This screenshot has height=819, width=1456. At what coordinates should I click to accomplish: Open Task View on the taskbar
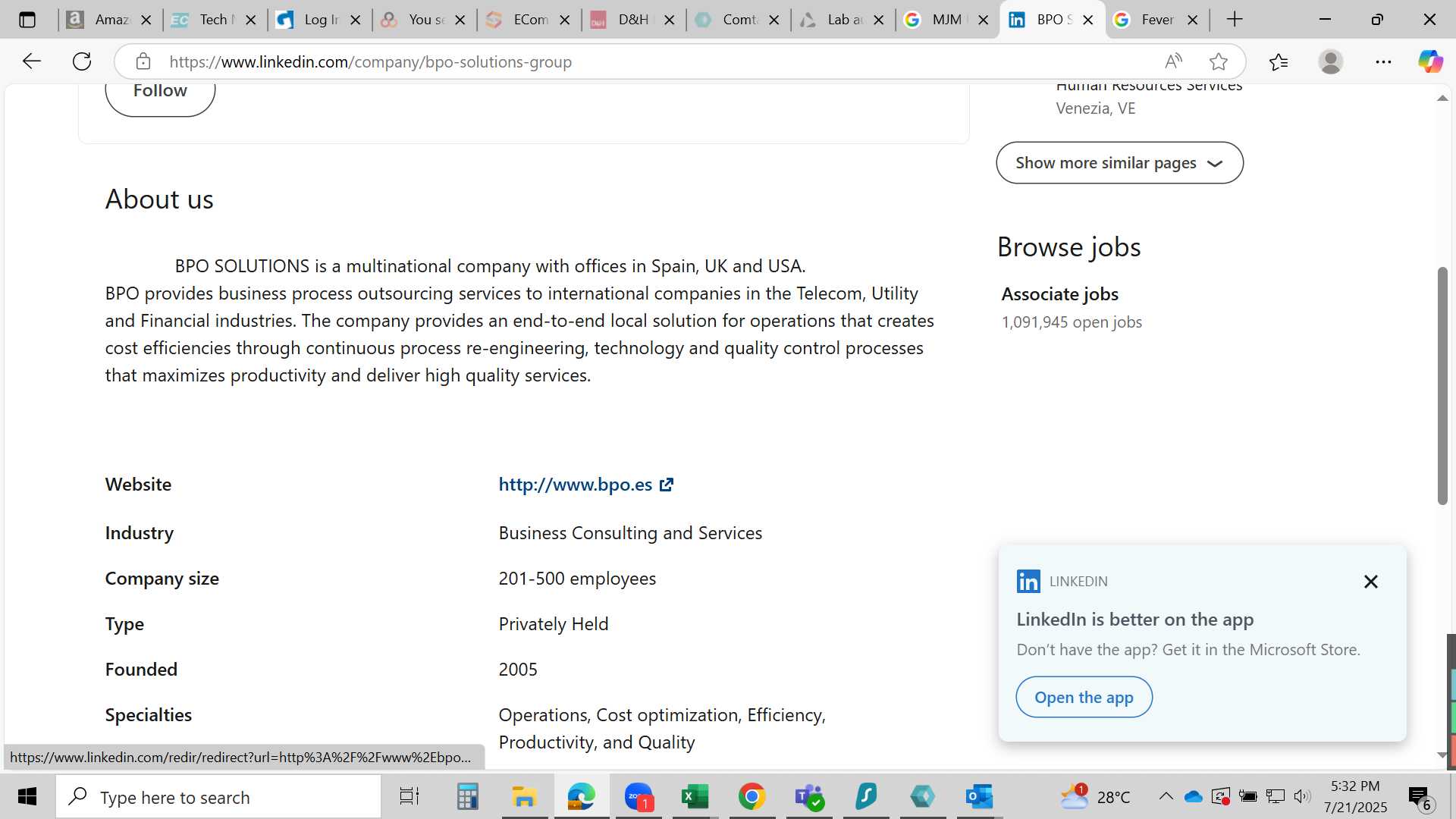pyautogui.click(x=409, y=797)
